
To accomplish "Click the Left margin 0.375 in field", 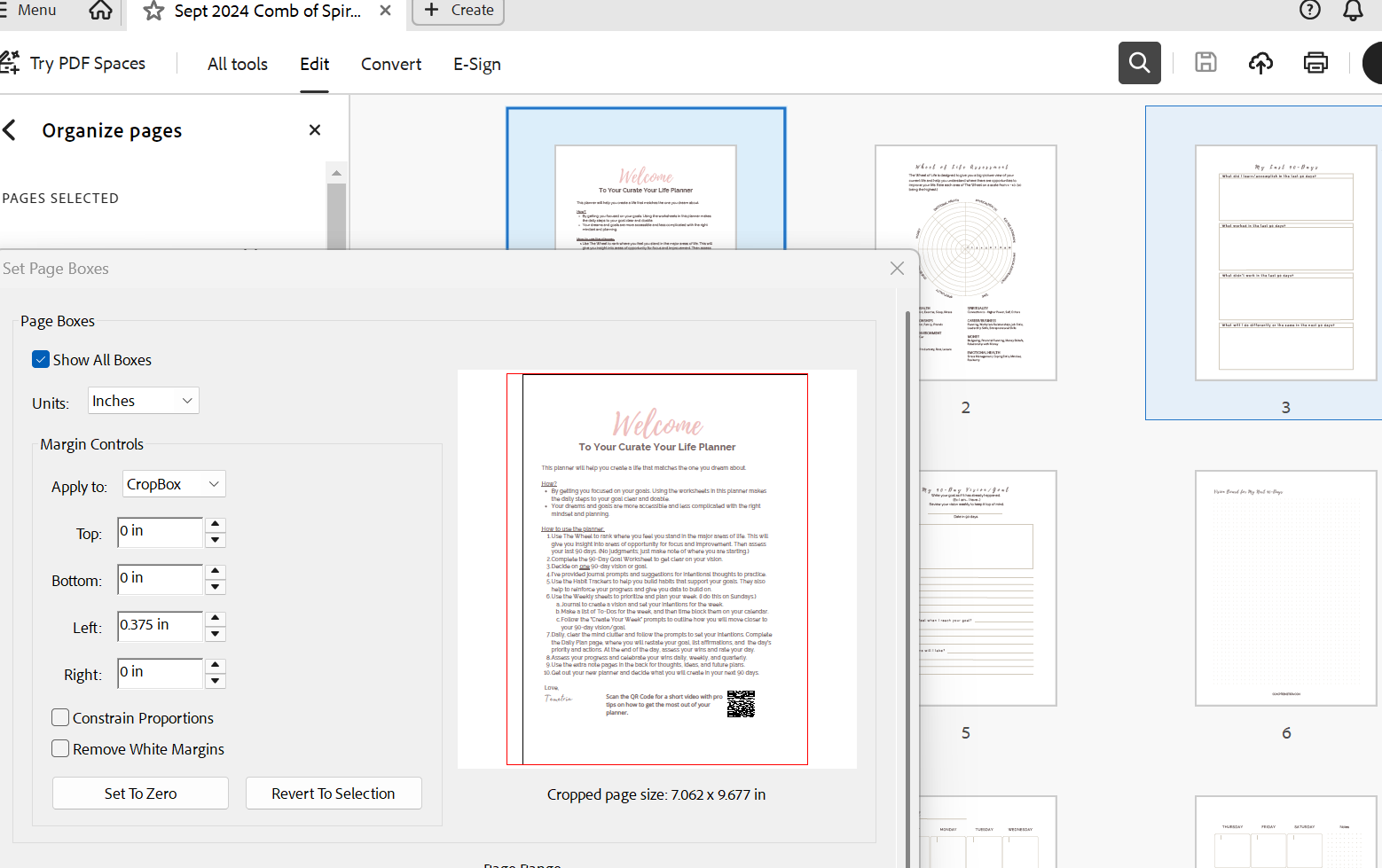I will click(x=161, y=626).
